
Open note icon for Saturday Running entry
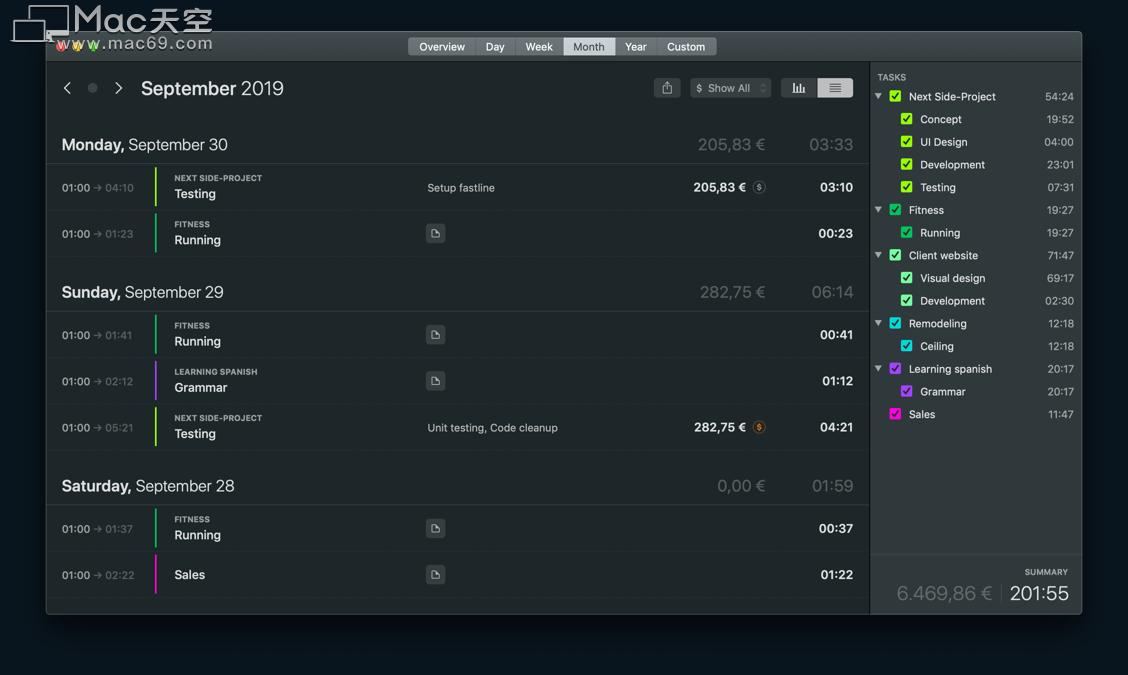(x=435, y=528)
